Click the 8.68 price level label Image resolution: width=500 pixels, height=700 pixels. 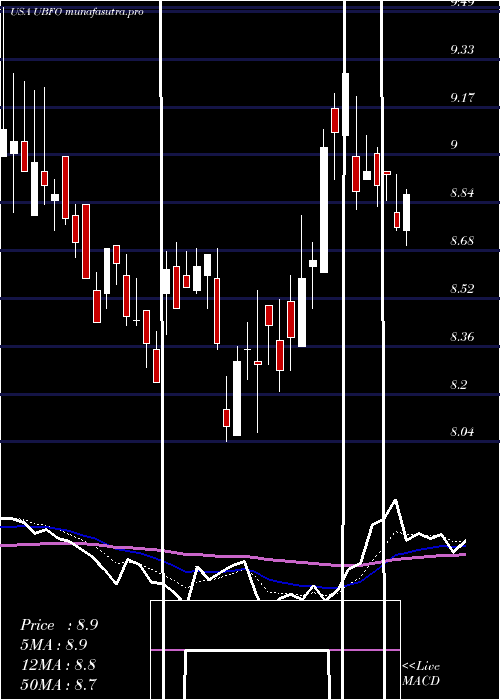click(x=462, y=241)
